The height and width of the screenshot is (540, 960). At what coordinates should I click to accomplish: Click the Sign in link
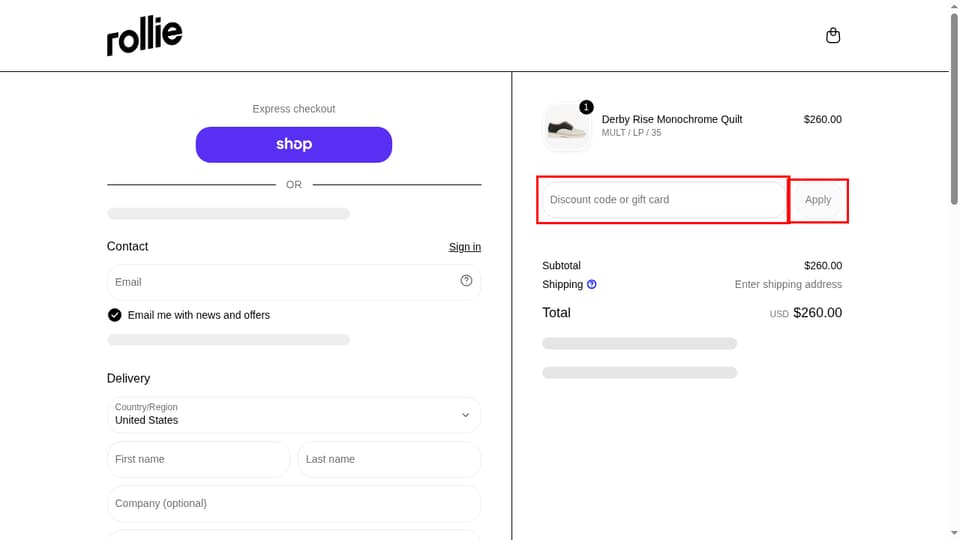(465, 247)
